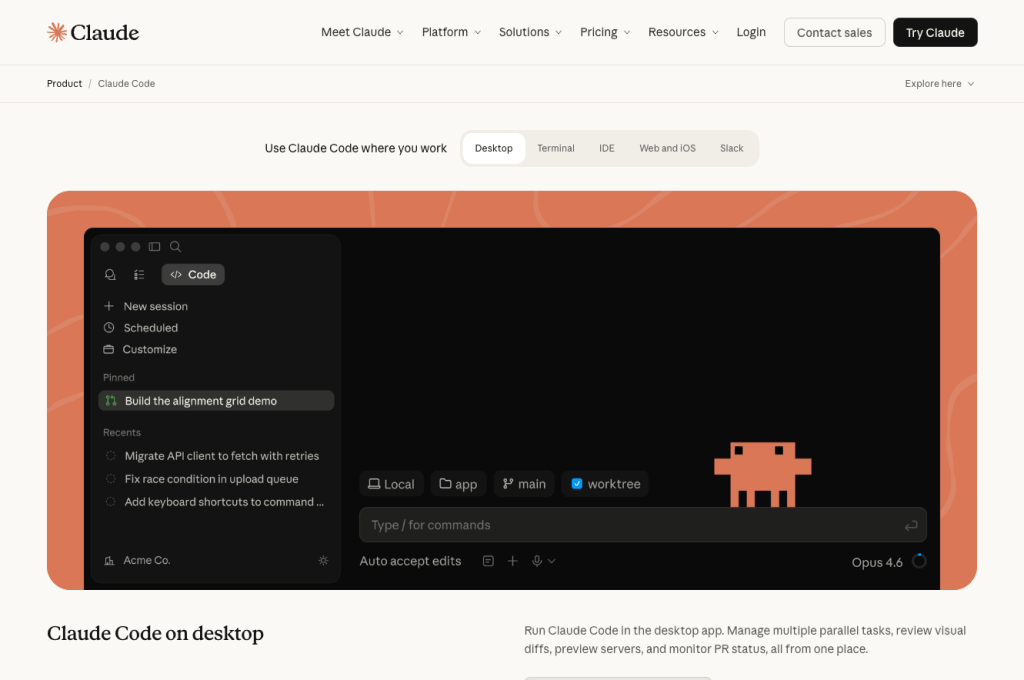Click the green branch icon of pinned session
The image size is (1024, 680).
[111, 400]
